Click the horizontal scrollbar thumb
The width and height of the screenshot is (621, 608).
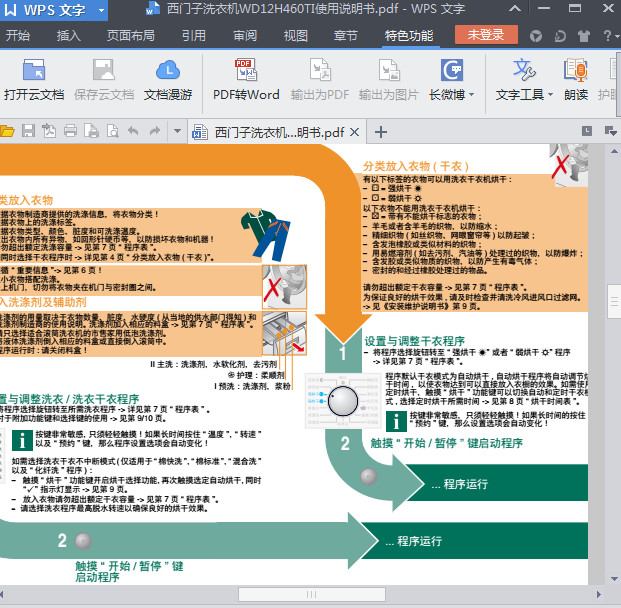[312, 594]
